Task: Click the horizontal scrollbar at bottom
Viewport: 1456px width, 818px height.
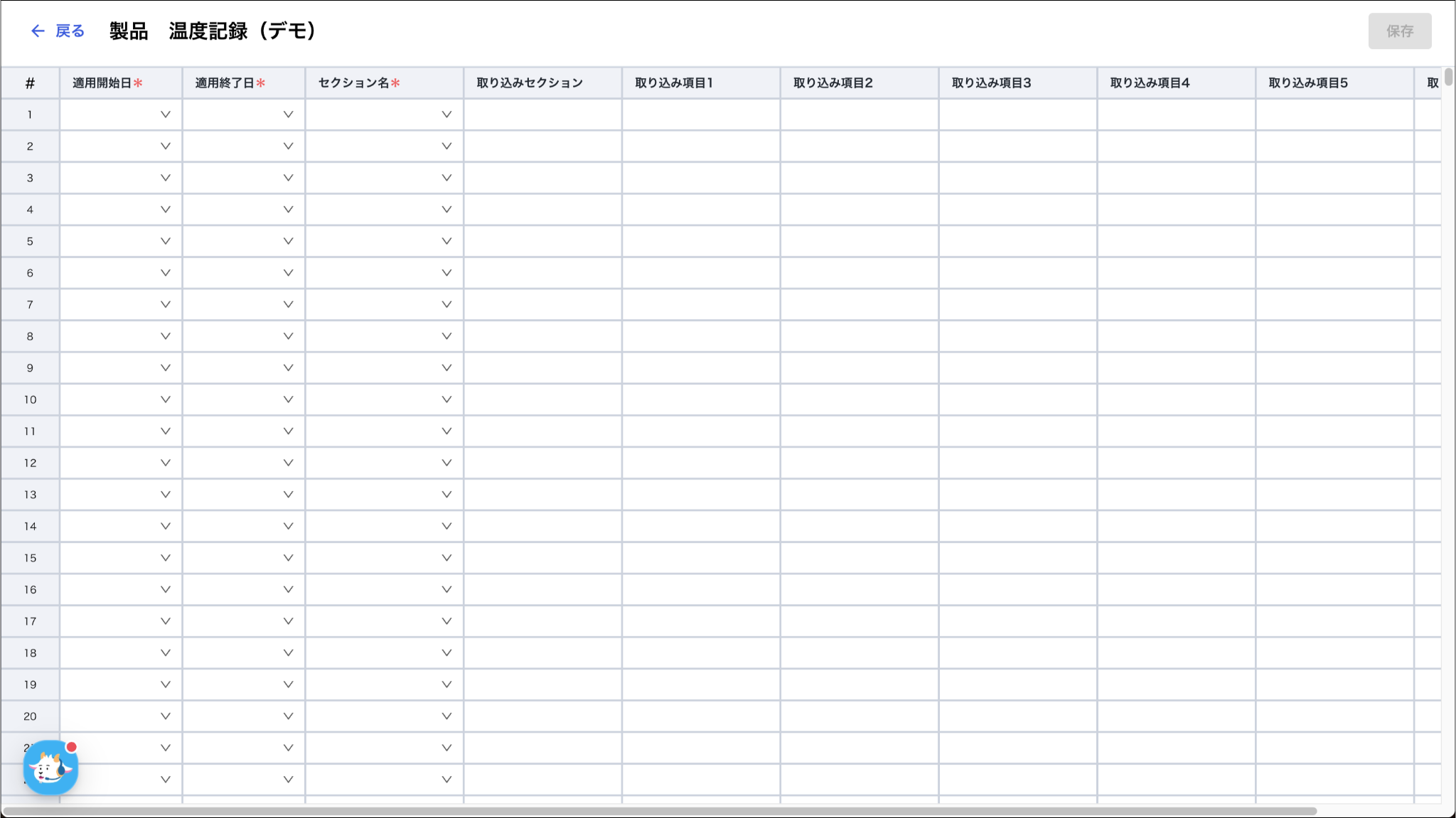Action: 660,811
